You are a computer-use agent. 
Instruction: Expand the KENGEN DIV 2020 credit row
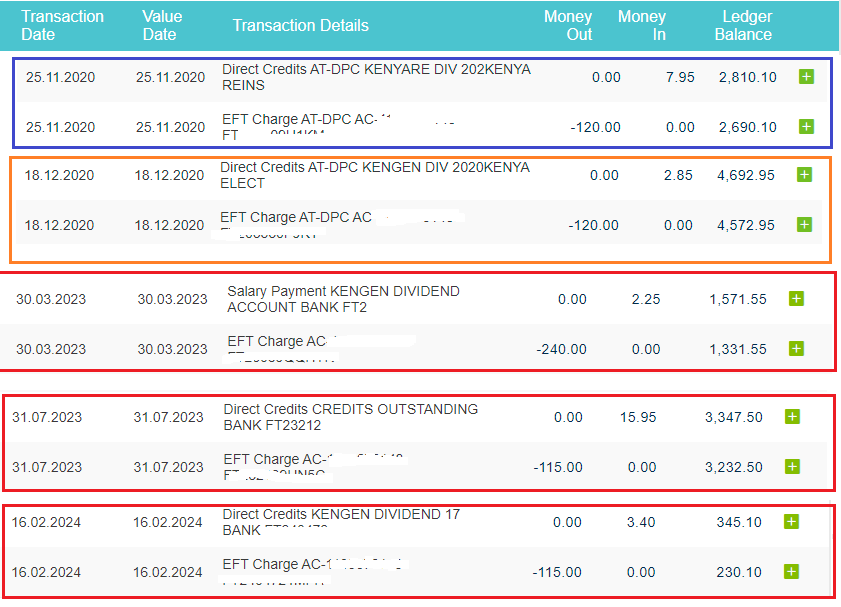coord(804,175)
